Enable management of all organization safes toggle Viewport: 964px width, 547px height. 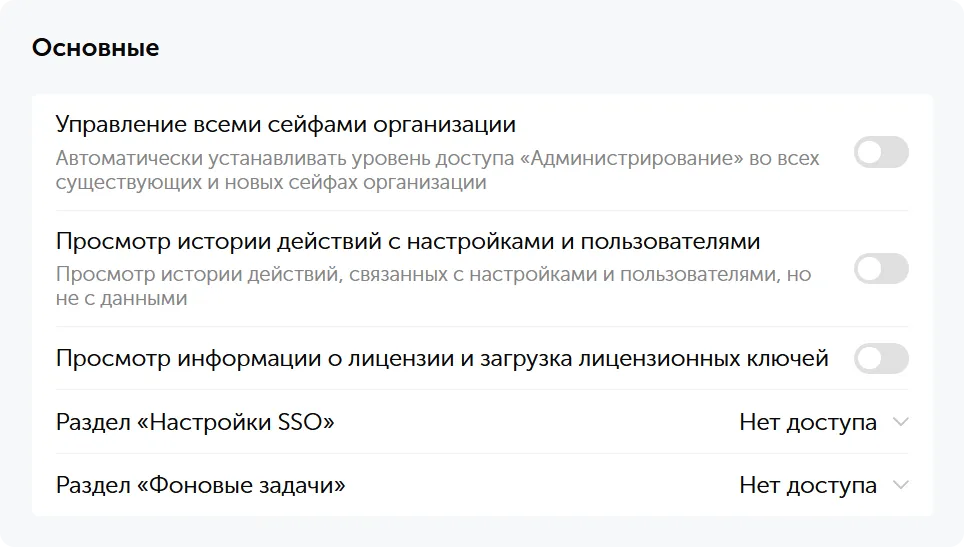(x=881, y=153)
